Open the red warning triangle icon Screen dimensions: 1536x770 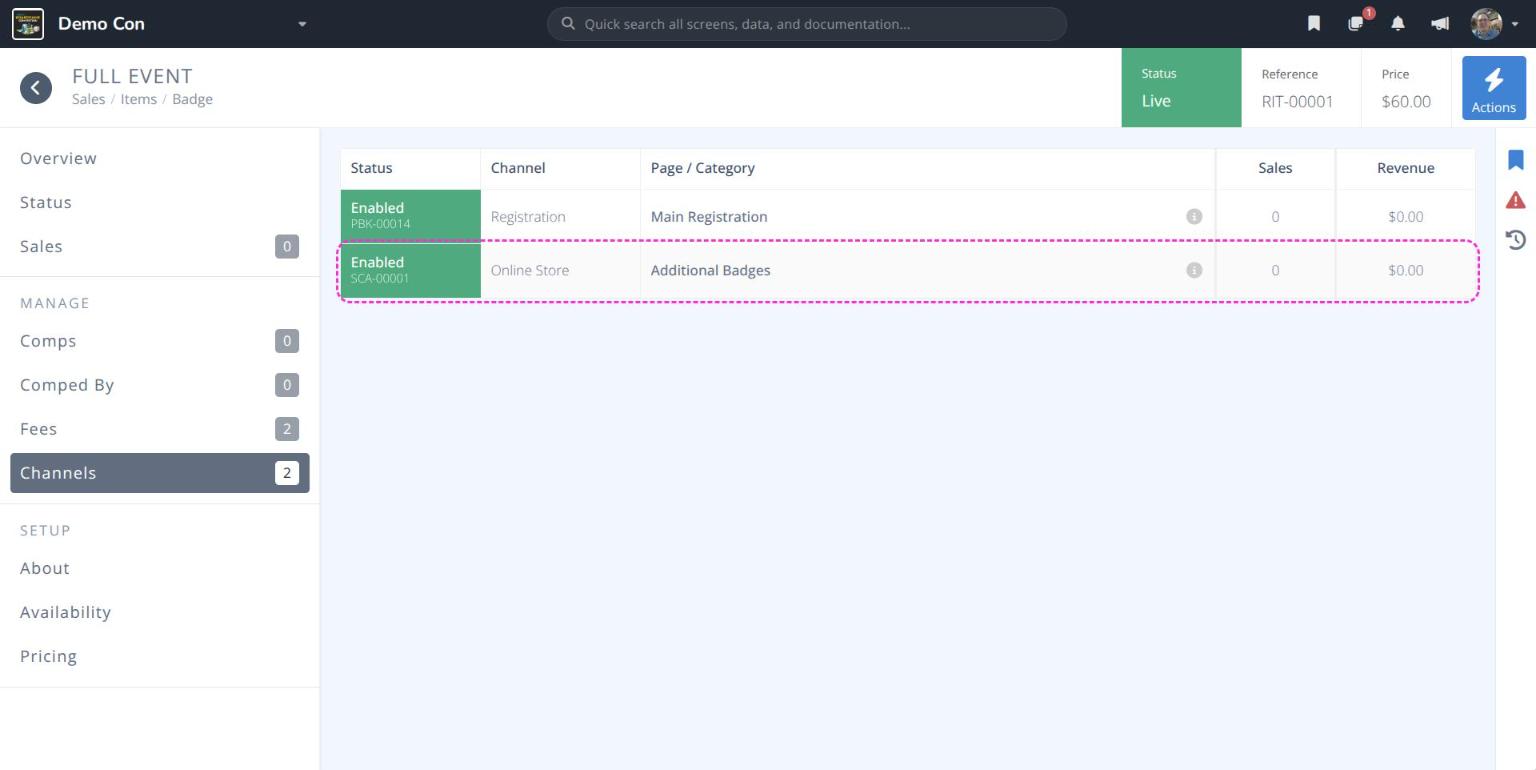[x=1516, y=200]
